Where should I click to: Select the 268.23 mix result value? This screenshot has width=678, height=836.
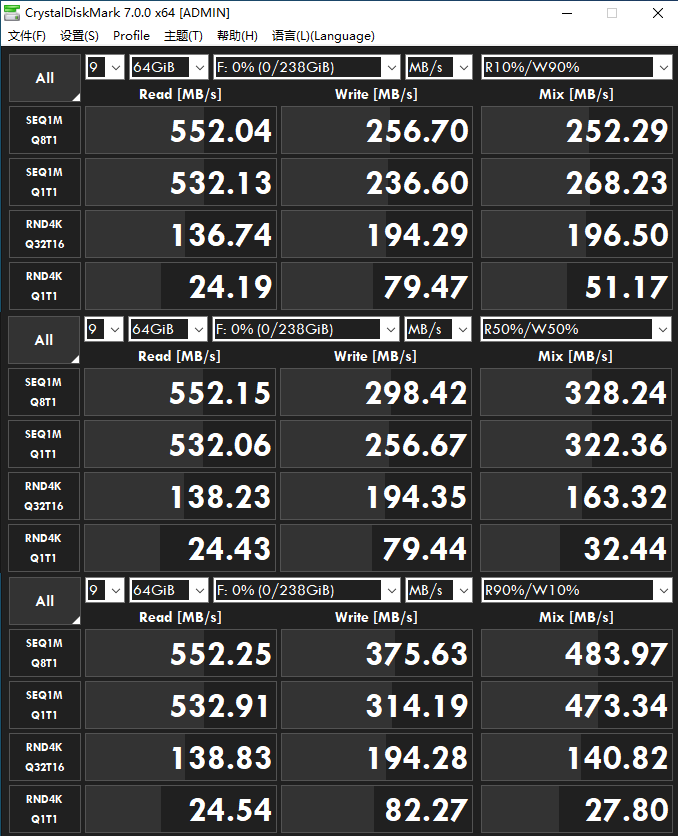click(577, 182)
